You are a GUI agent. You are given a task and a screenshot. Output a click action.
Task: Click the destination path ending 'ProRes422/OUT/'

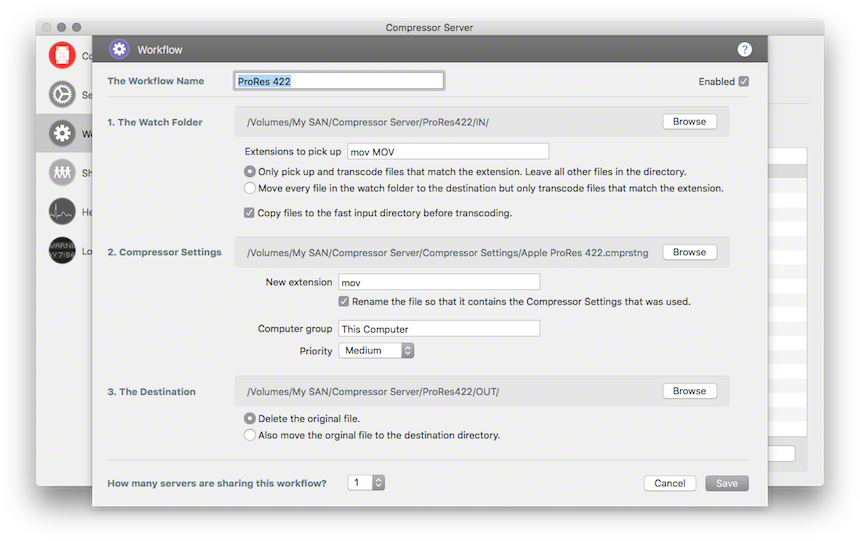click(373, 392)
